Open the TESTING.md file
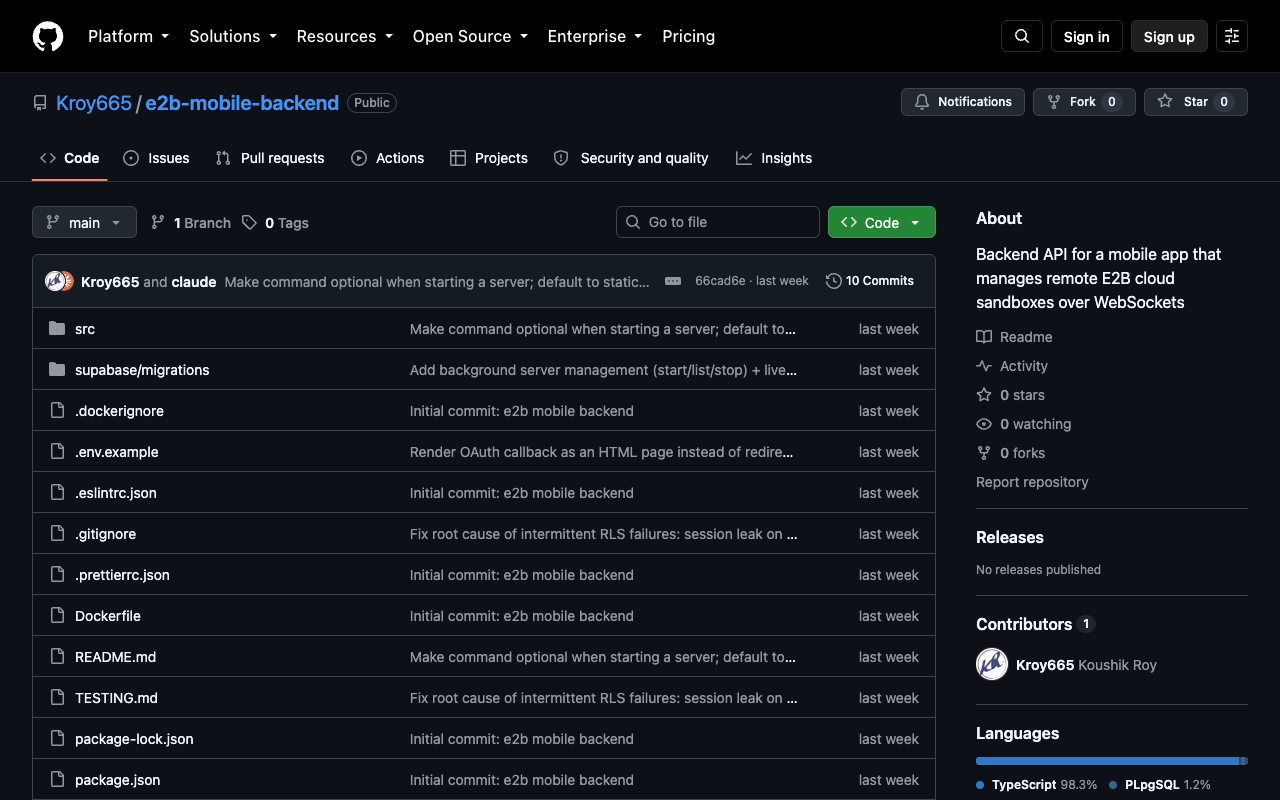Image resolution: width=1280 pixels, height=800 pixels. point(116,698)
